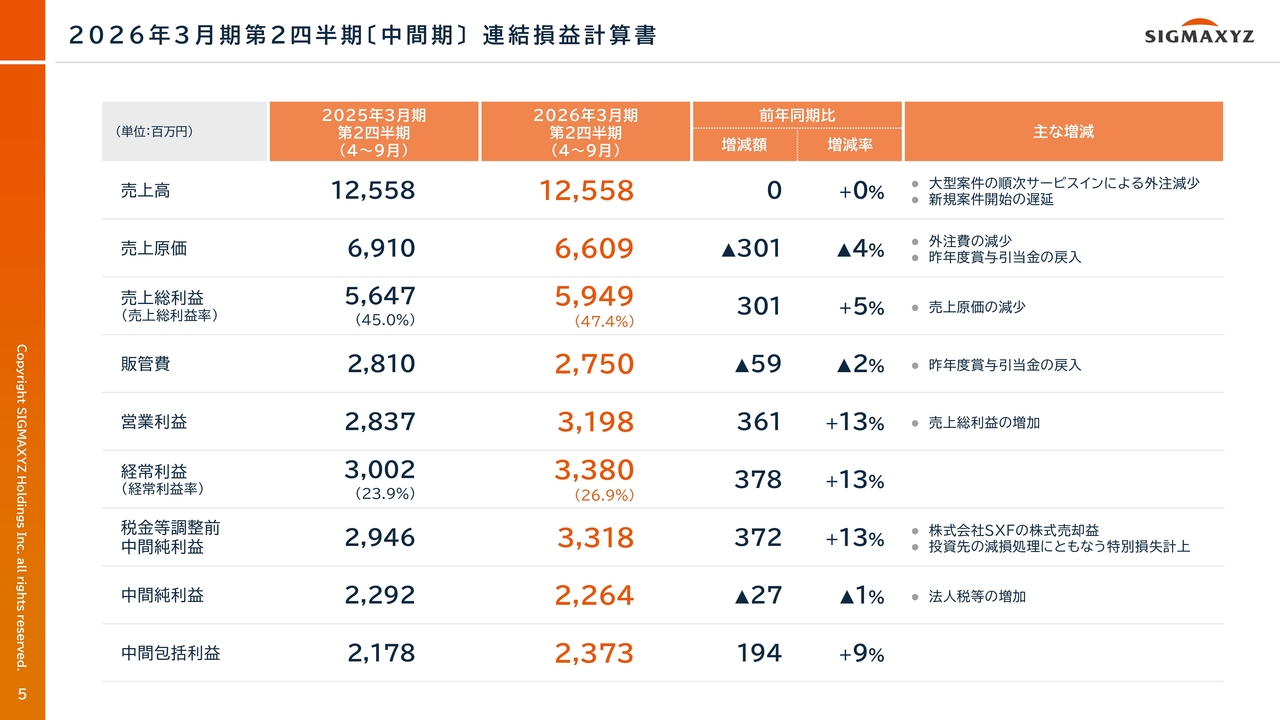Click the 単位:百万円 unit cell
This screenshot has height=720, width=1280.
(x=155, y=131)
